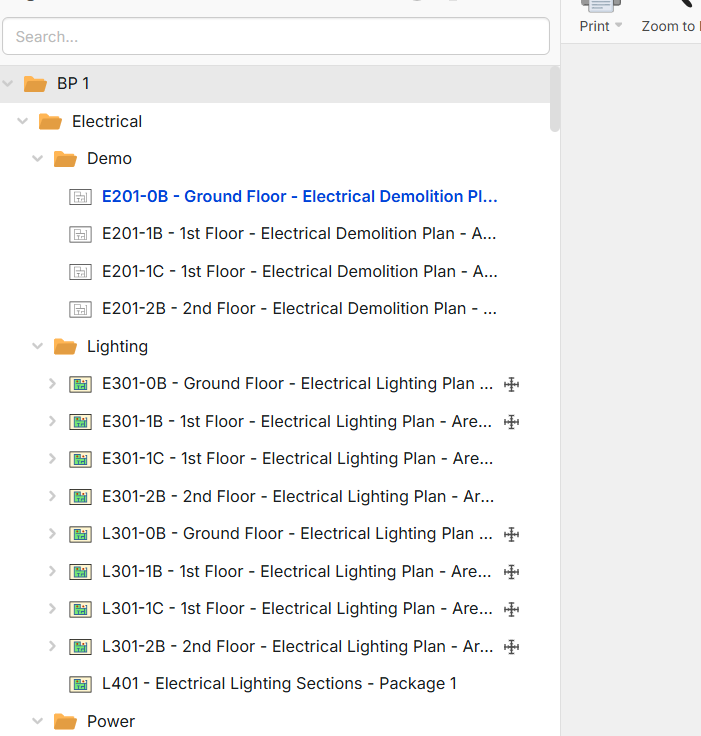
Task: Select L301-1C 1st Floor Lighting Plan
Action: pos(297,609)
